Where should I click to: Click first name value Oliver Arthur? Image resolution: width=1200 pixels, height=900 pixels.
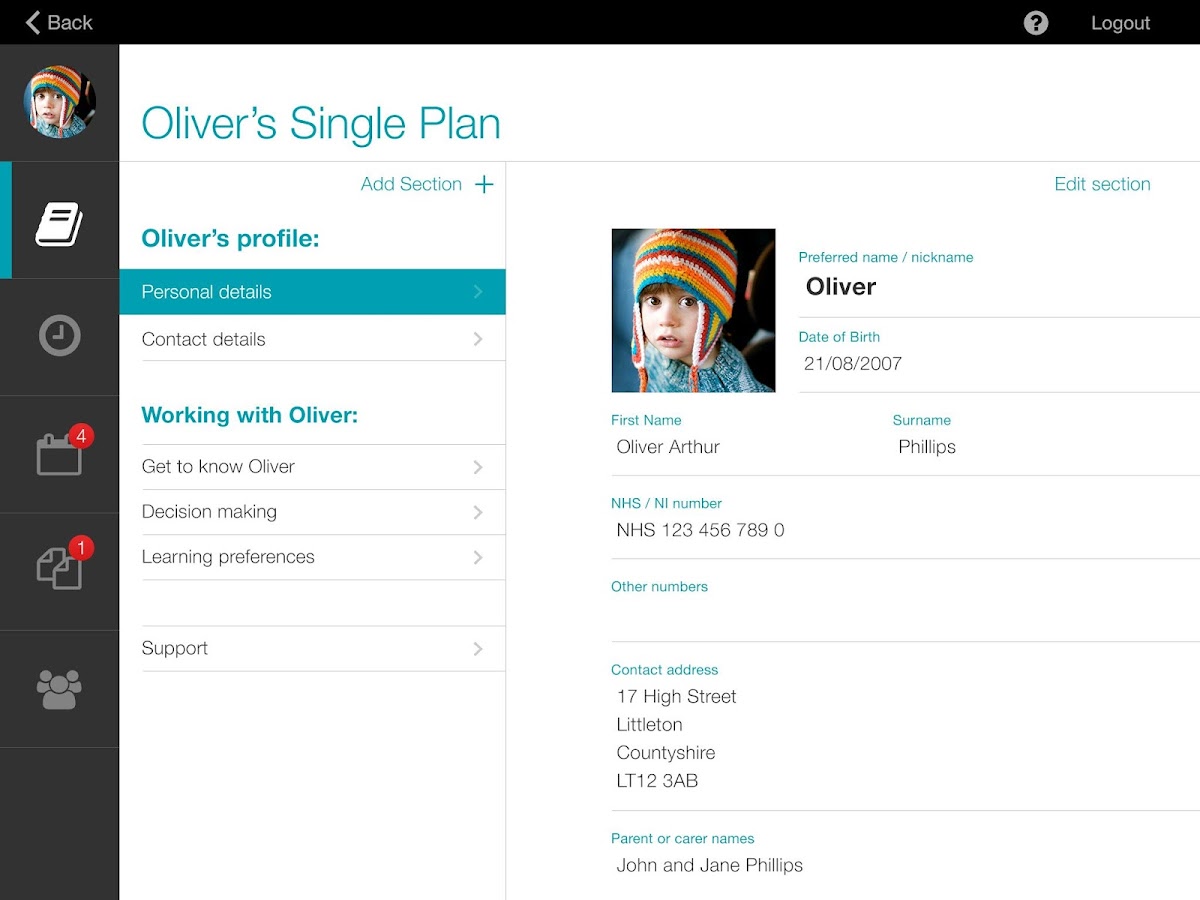point(668,447)
